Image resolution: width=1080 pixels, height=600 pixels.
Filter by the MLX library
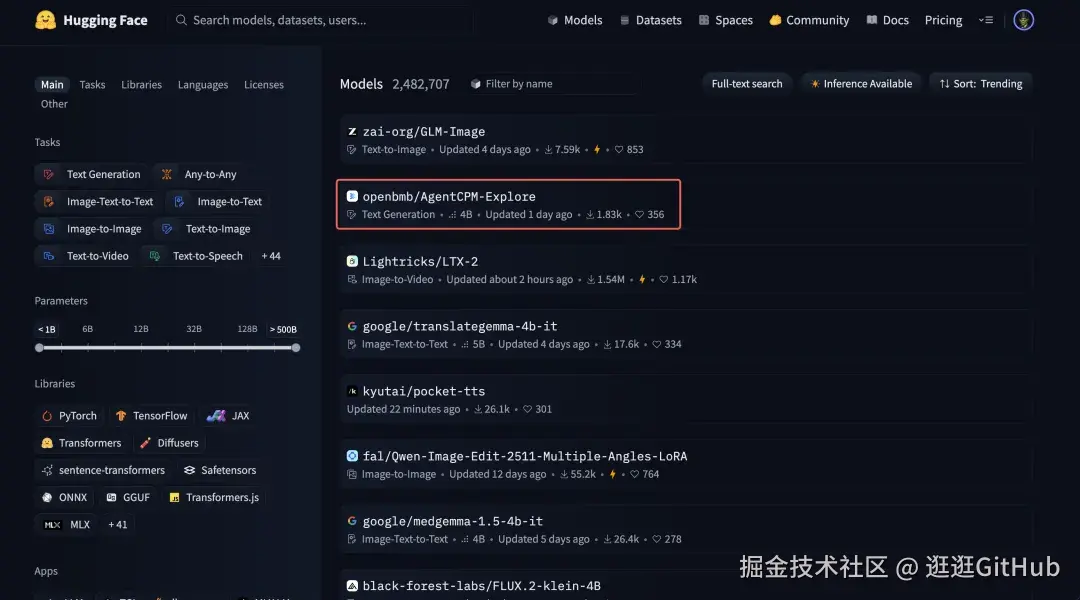pyautogui.click(x=67, y=524)
